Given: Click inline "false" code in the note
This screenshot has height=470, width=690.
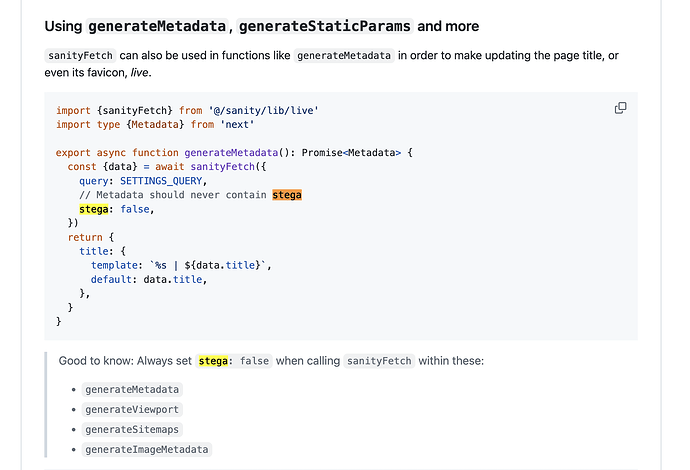Looking at the screenshot, I should coord(254,360).
